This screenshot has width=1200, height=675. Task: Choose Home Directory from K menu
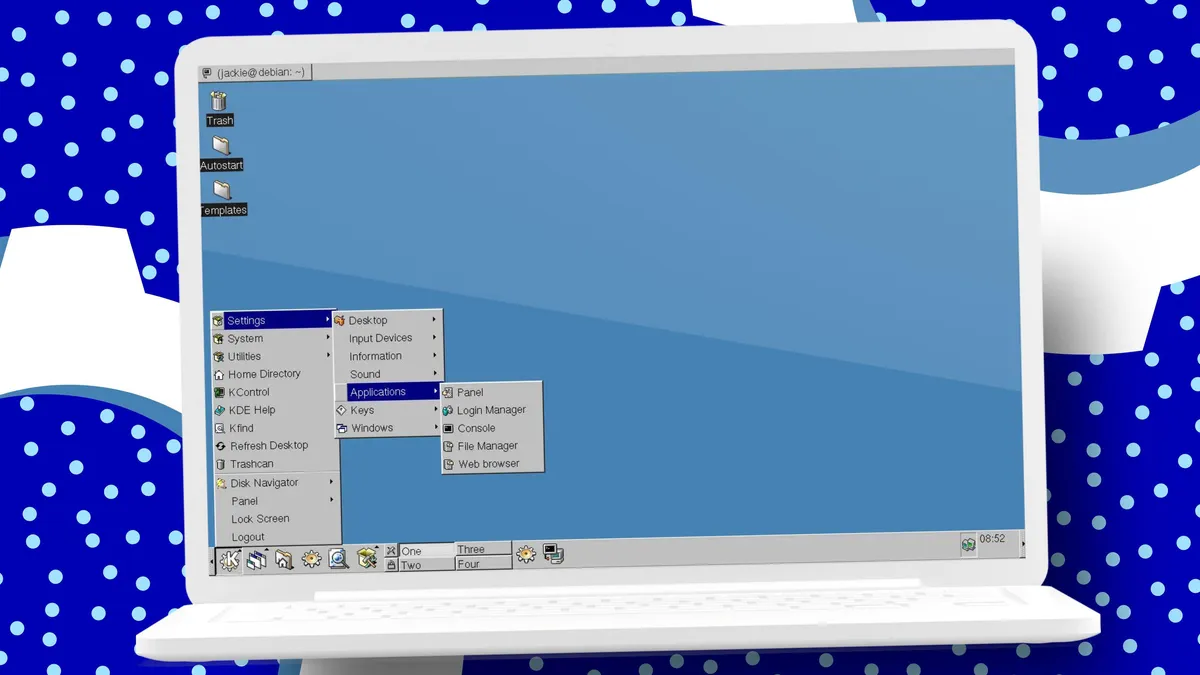(274, 374)
